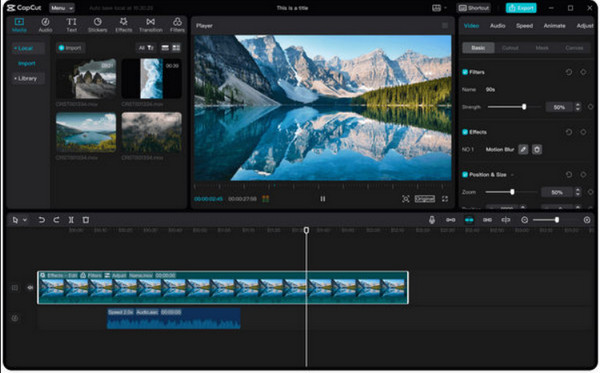Uncheck the Position & Size checkbox

pos(465,174)
